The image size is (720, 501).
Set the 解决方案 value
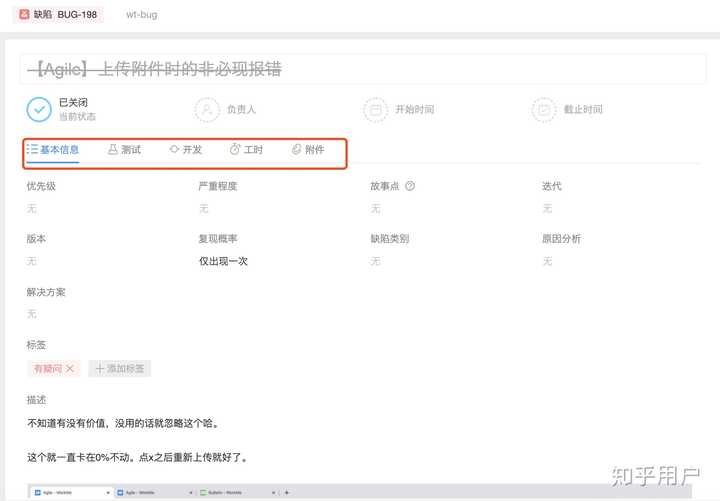[x=32, y=314]
